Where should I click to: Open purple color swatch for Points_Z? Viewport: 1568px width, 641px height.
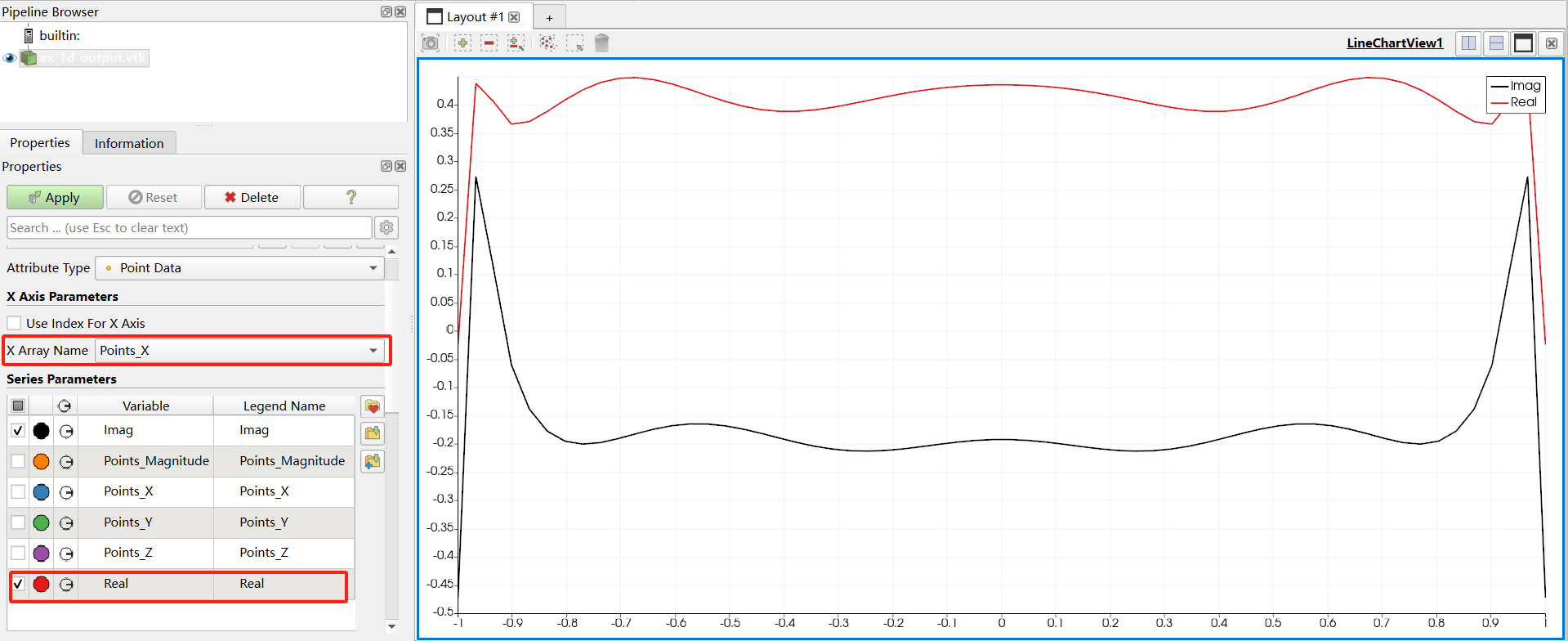(x=42, y=554)
